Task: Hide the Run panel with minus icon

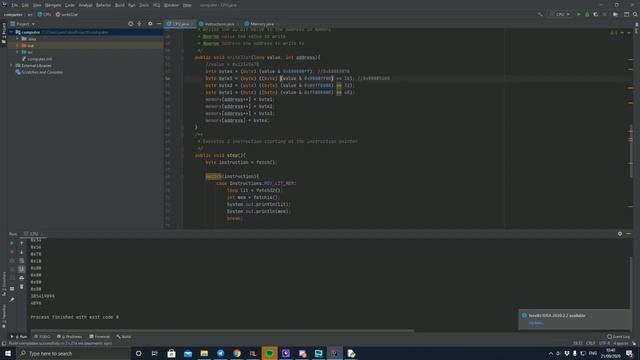Action: coord(629,233)
